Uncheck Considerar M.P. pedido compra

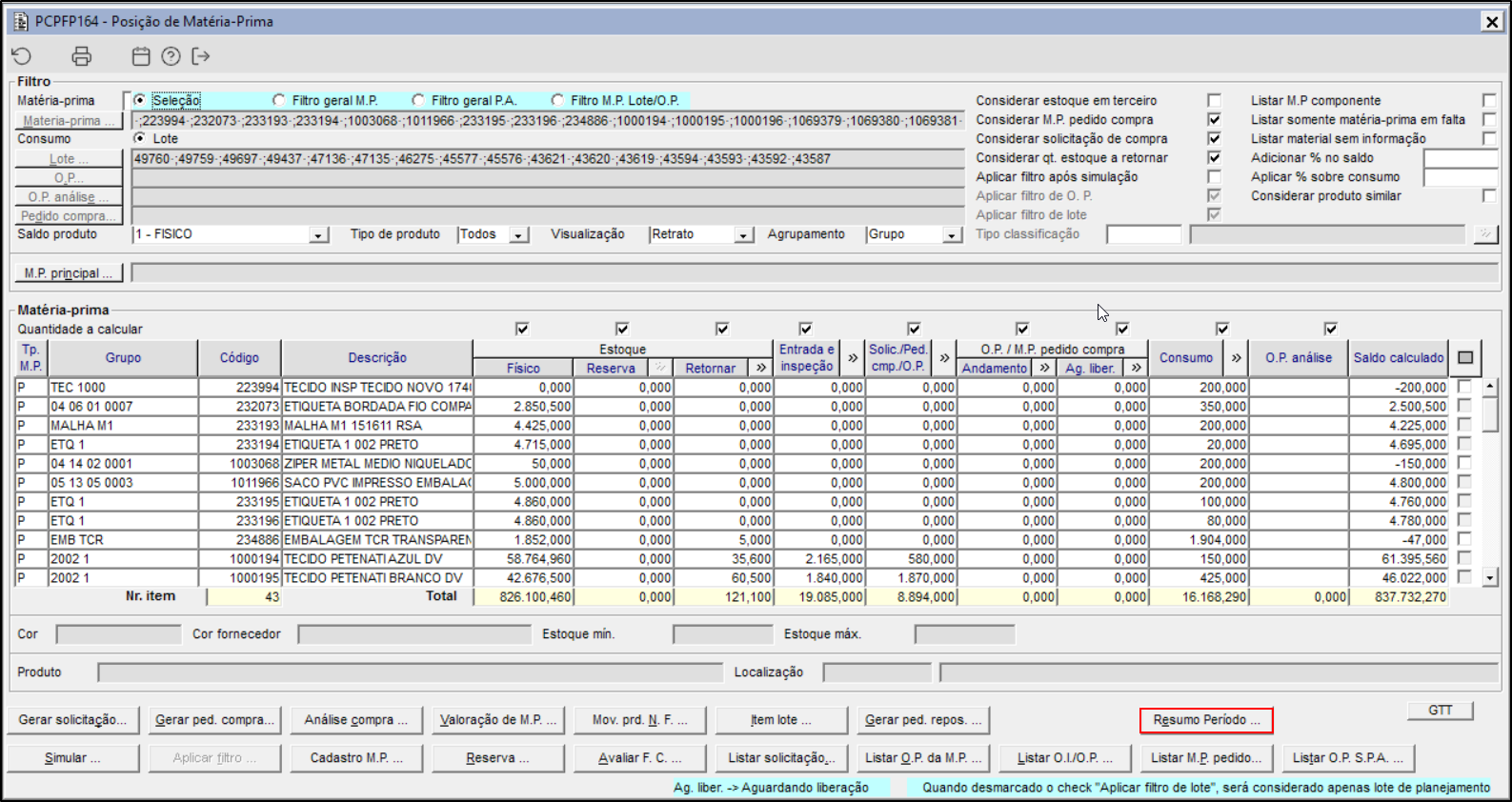point(1214,120)
